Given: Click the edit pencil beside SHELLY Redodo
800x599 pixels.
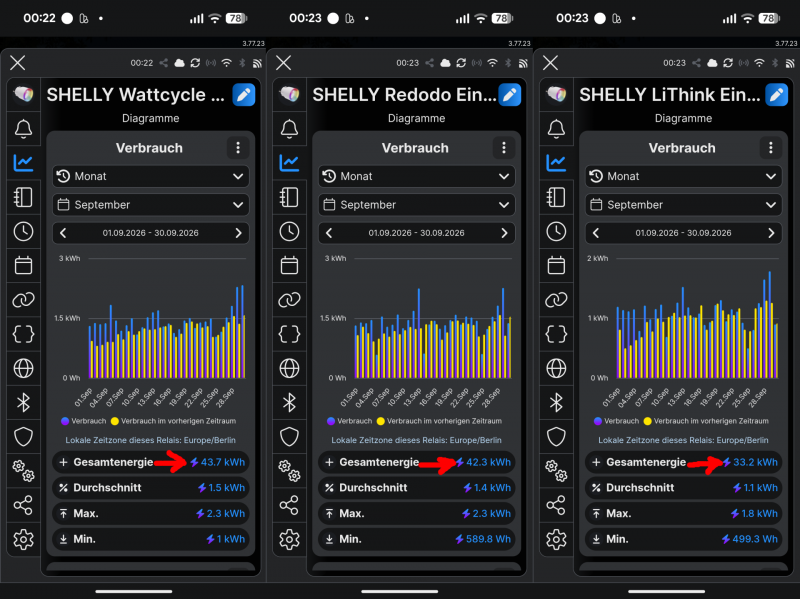Looking at the screenshot, I should tap(510, 95).
